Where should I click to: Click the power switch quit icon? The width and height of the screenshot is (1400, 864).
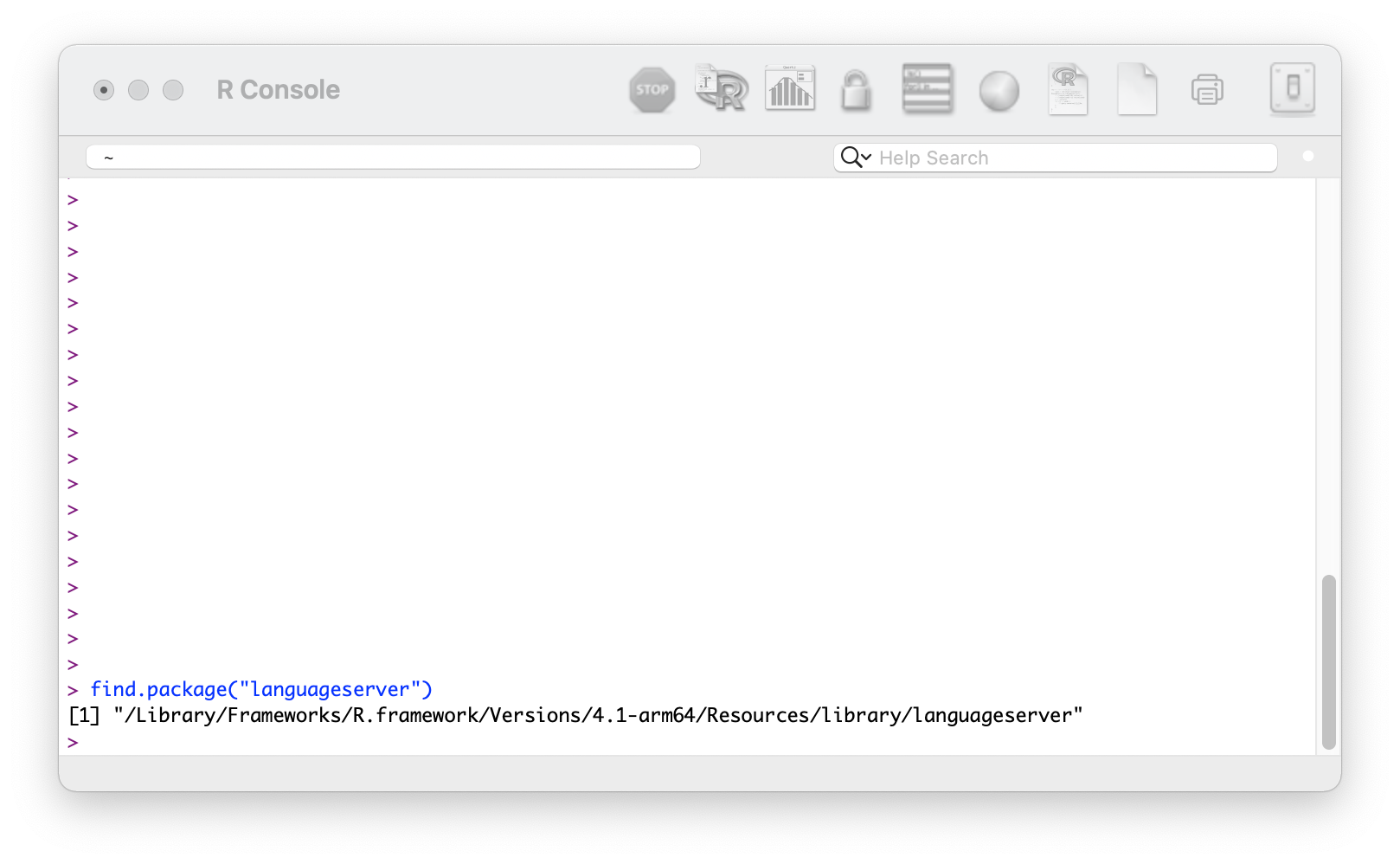click(x=1293, y=88)
